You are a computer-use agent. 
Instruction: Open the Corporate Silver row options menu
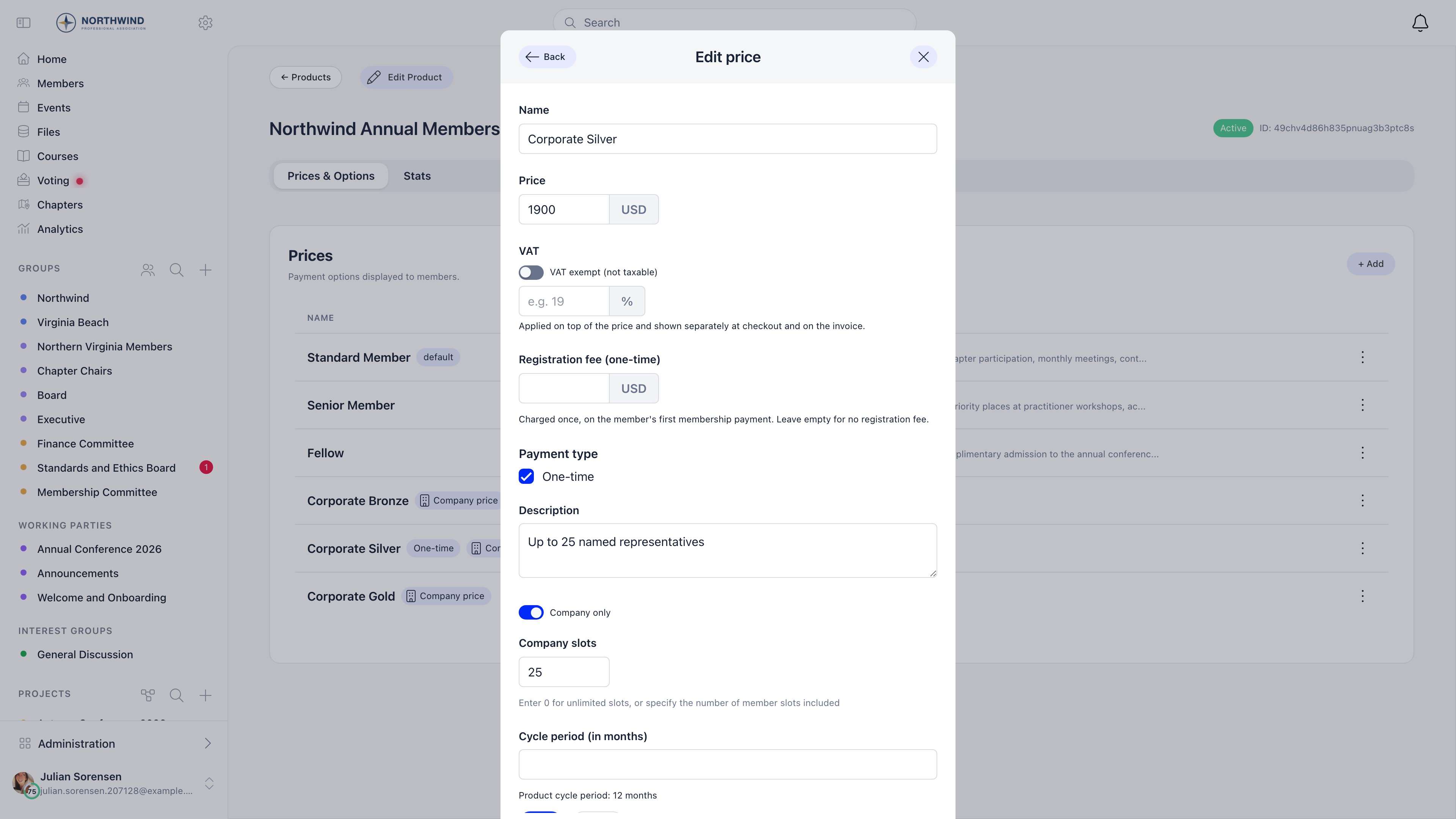1363,548
